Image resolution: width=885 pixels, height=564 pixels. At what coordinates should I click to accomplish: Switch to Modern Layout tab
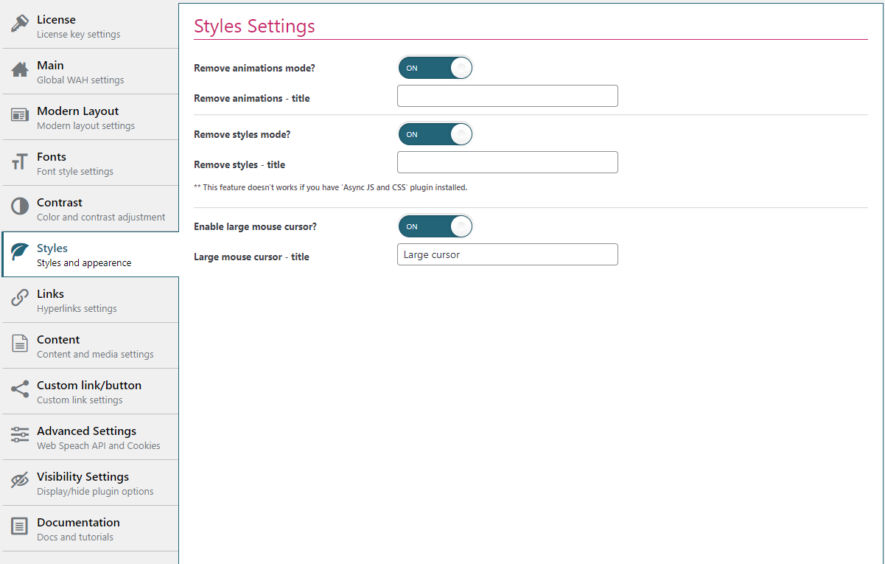90,117
